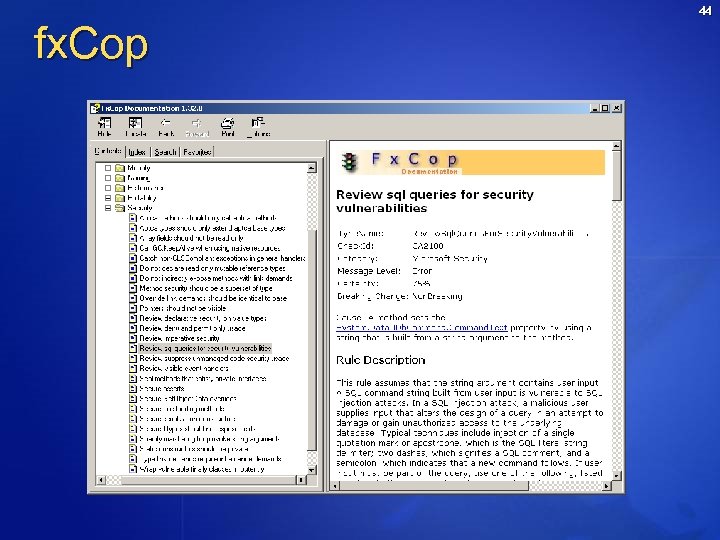Click topic pane scroll up arrow
The image size is (720, 540).
pyautogui.click(x=617, y=146)
